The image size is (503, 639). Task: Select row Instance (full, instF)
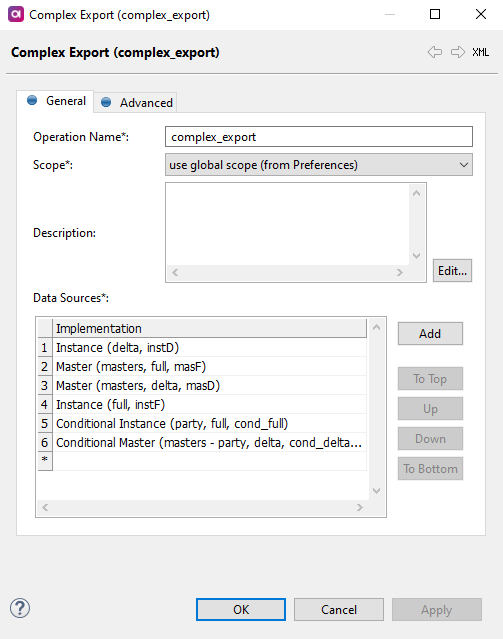click(210, 404)
